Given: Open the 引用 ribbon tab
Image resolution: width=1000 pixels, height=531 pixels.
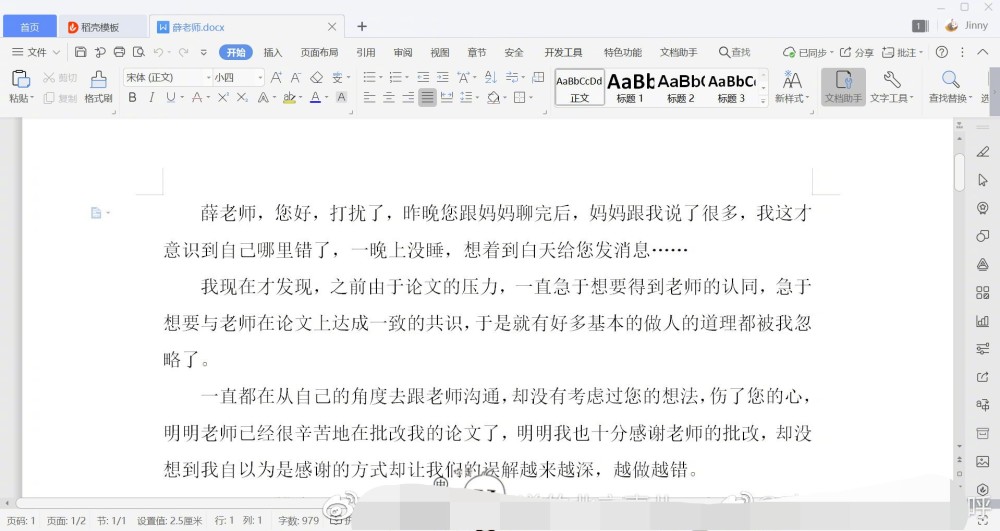Looking at the screenshot, I should (x=365, y=52).
